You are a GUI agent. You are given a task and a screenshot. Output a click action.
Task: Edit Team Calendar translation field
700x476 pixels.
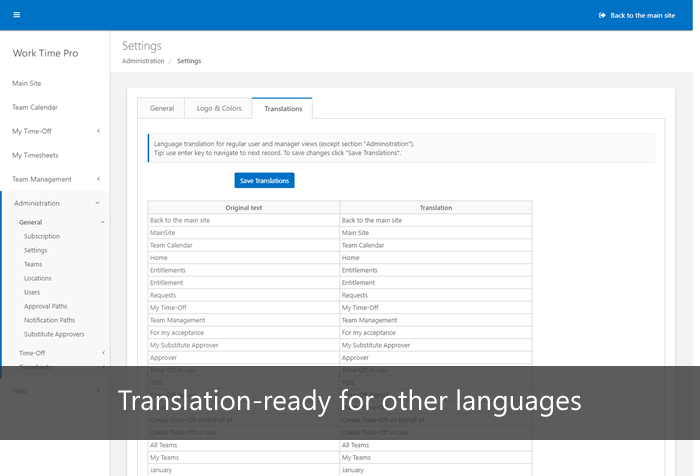coord(436,245)
